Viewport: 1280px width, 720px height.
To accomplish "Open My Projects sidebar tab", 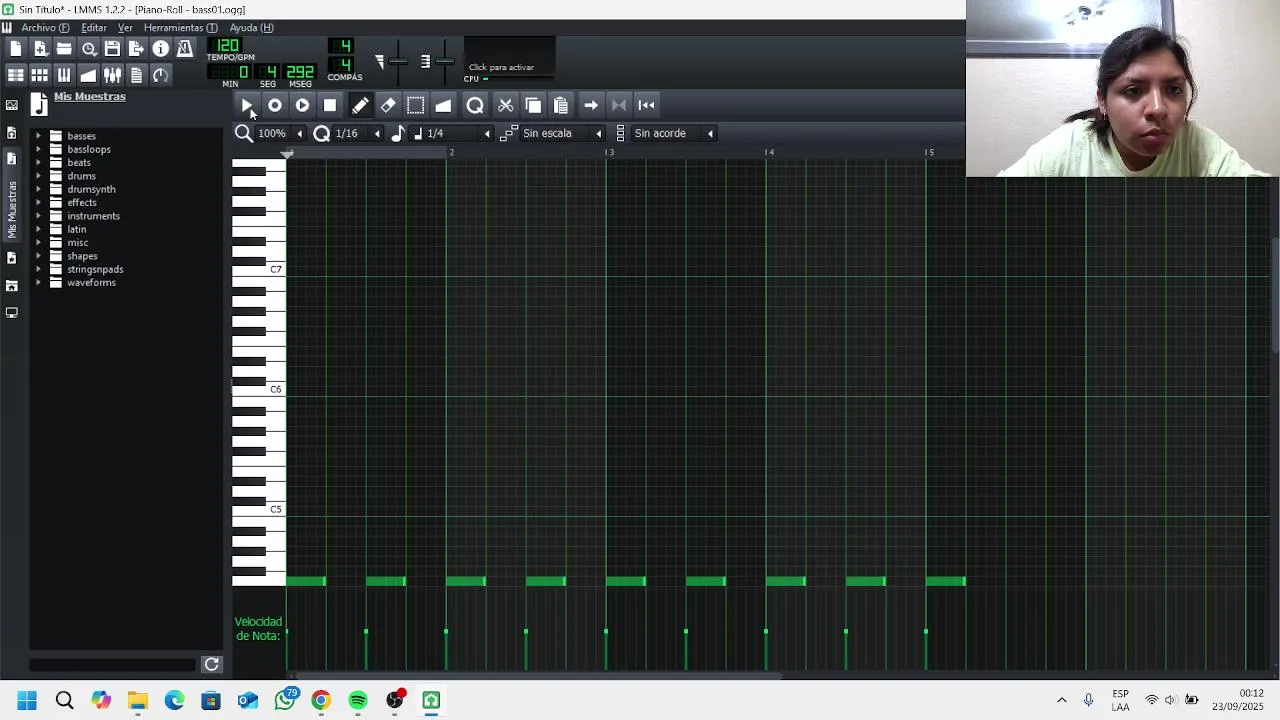I will [x=11, y=133].
